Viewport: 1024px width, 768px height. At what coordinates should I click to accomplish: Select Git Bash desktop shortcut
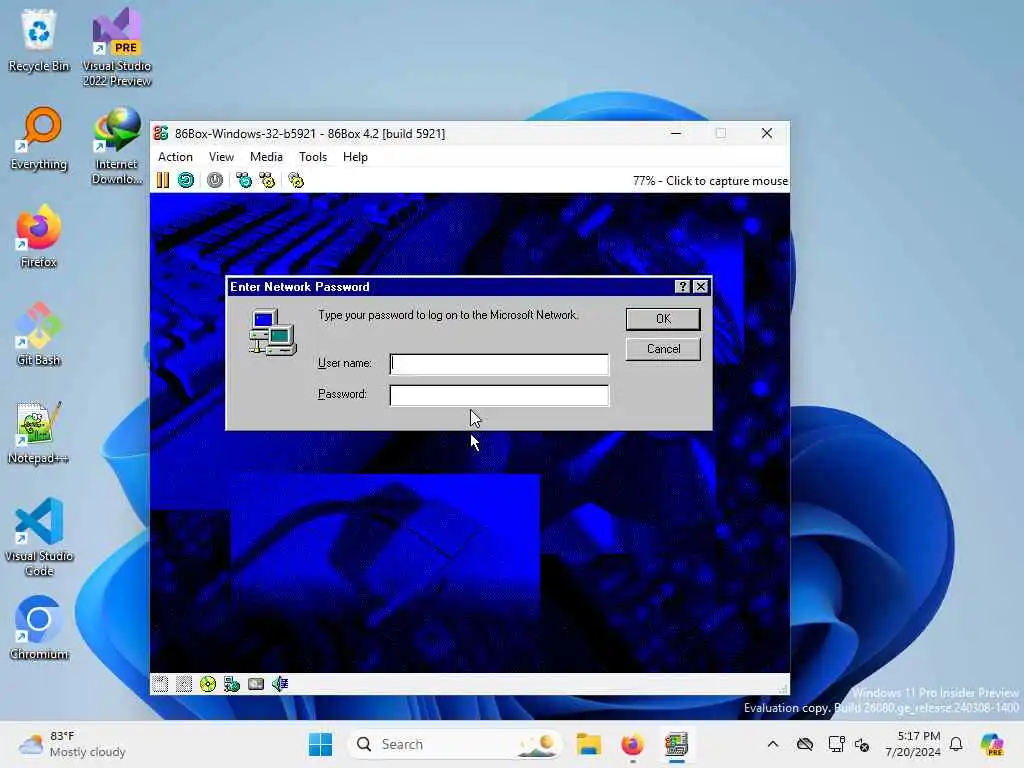tap(39, 334)
